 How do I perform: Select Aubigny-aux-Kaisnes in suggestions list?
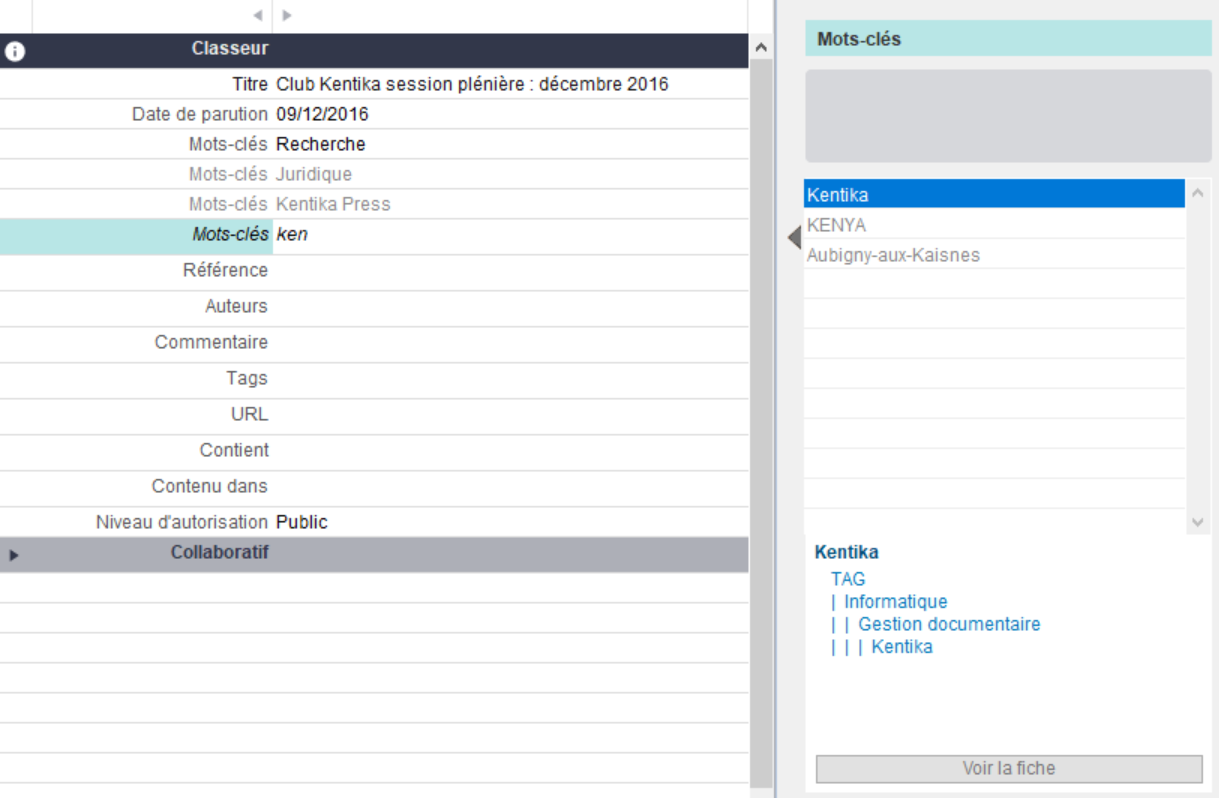click(994, 255)
